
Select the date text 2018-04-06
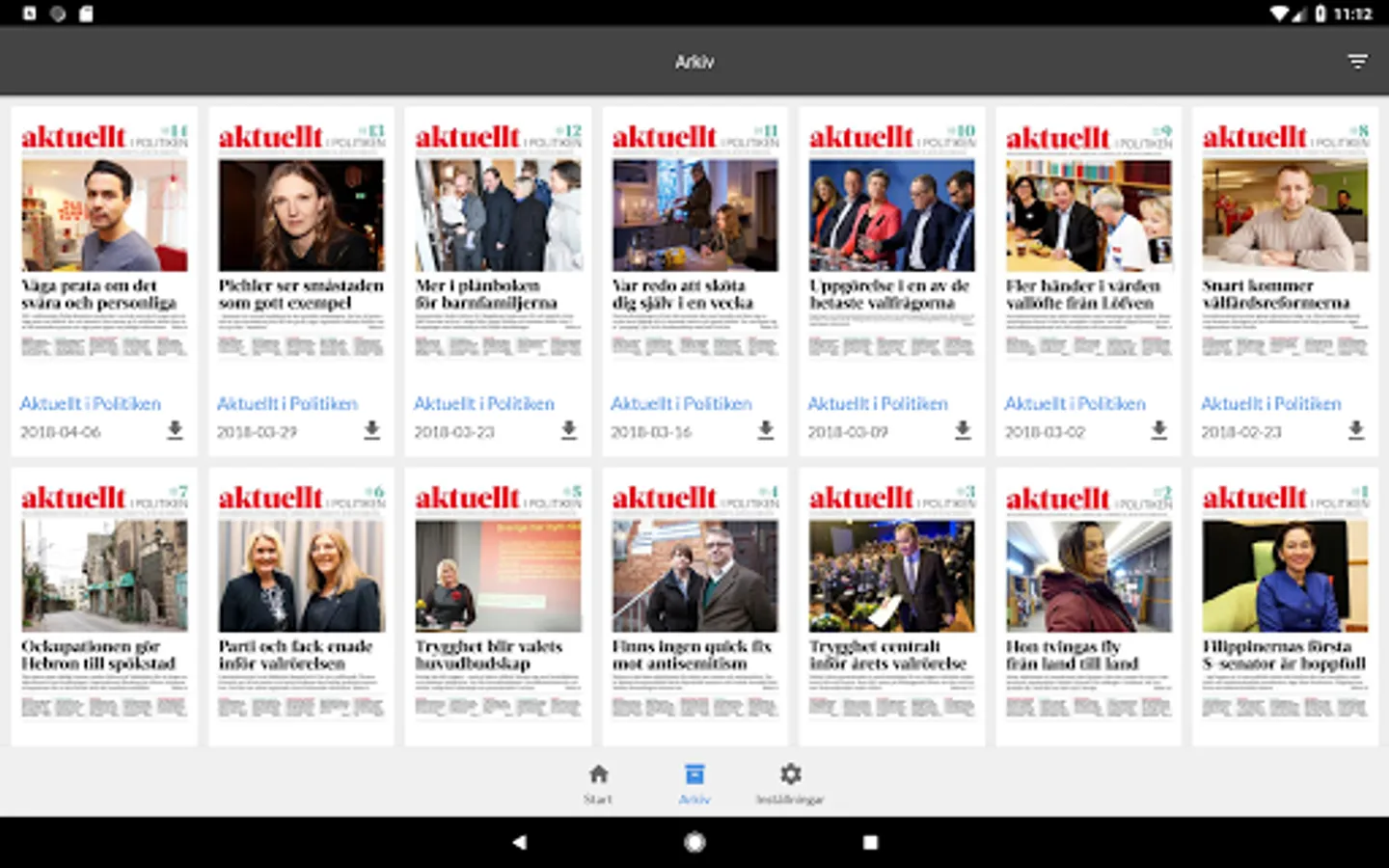(x=60, y=432)
